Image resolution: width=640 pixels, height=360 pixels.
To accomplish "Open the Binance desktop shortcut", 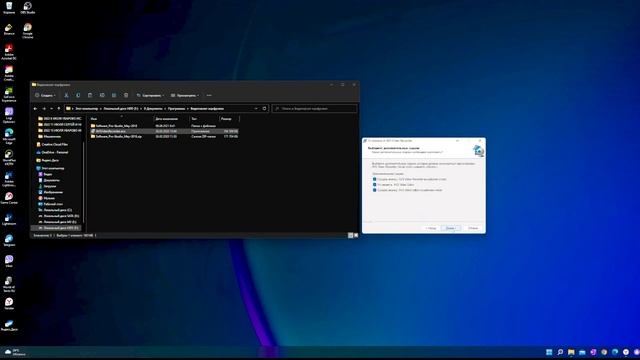I will pyautogui.click(x=9, y=29).
